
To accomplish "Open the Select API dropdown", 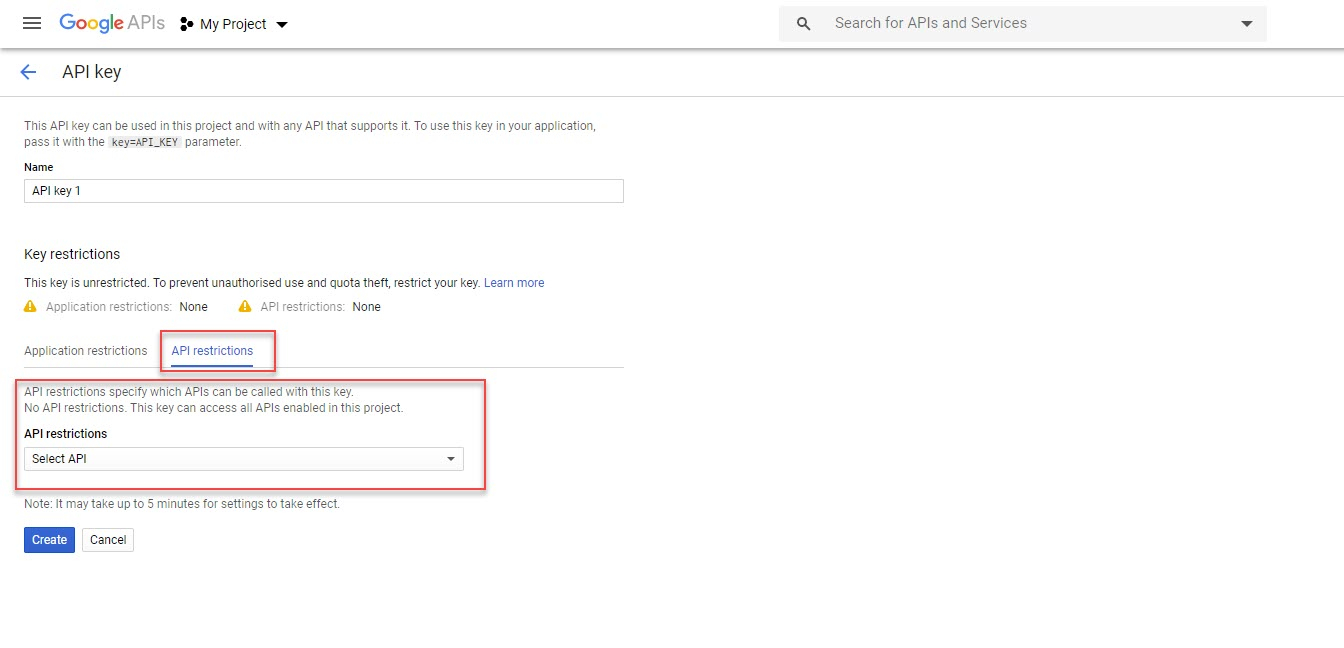I will click(x=244, y=459).
